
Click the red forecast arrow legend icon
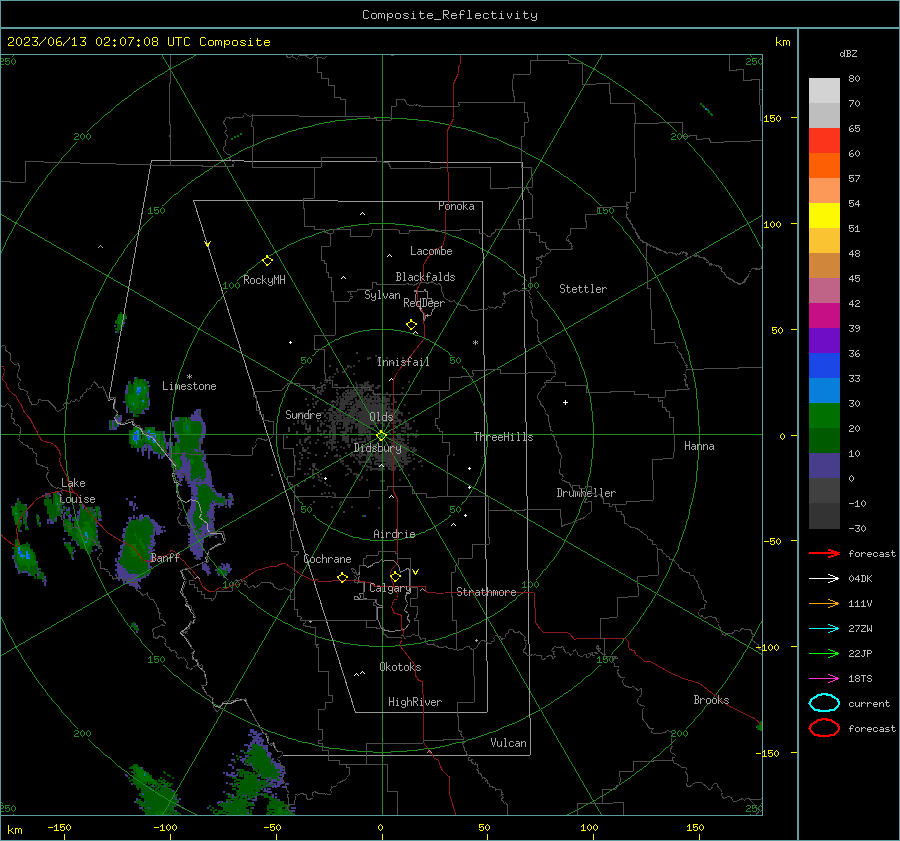[x=824, y=553]
